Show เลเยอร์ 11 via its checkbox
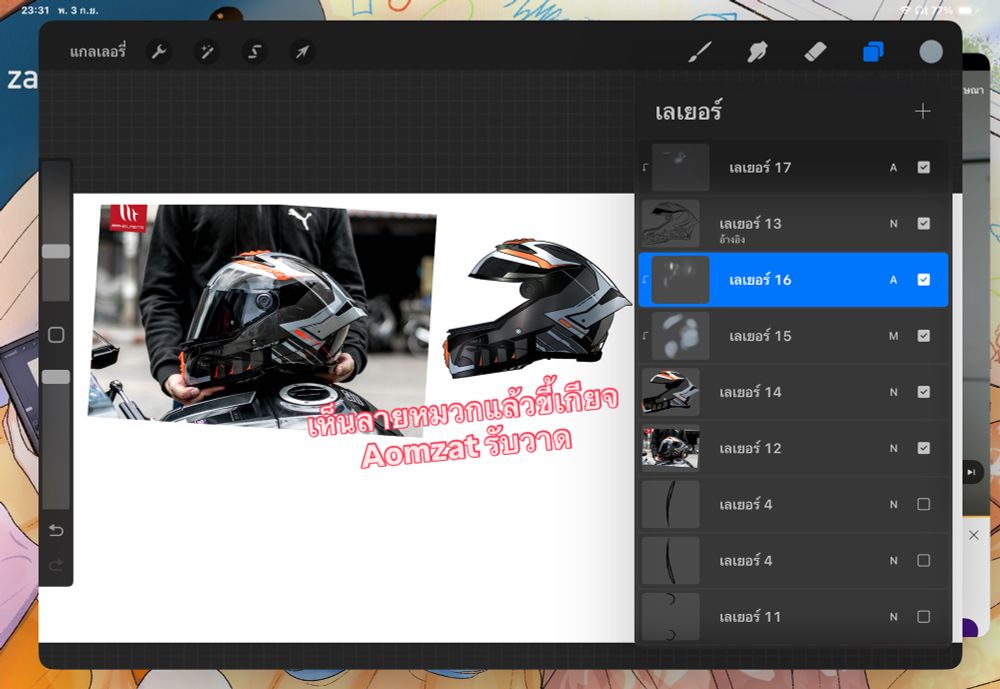The height and width of the screenshot is (689, 1000). [923, 616]
